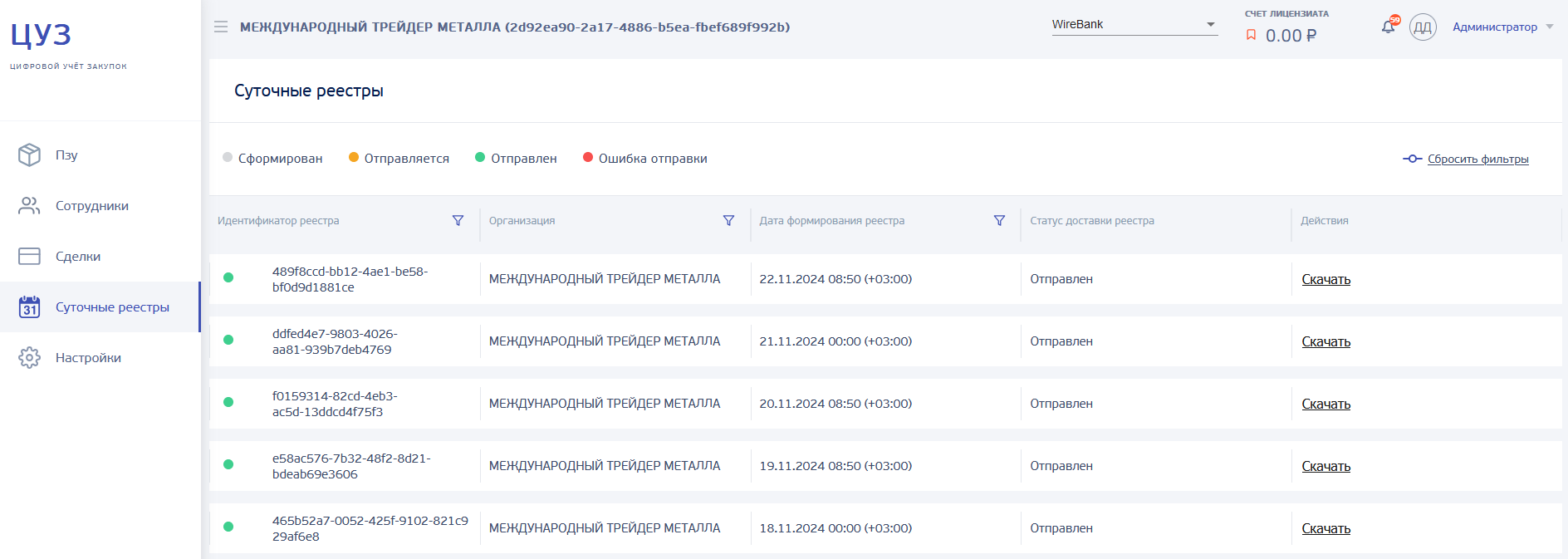Viewport: 1568px width, 559px height.
Task: Click date 20.11.2024 08:50 (+03:00)
Action: (835, 404)
